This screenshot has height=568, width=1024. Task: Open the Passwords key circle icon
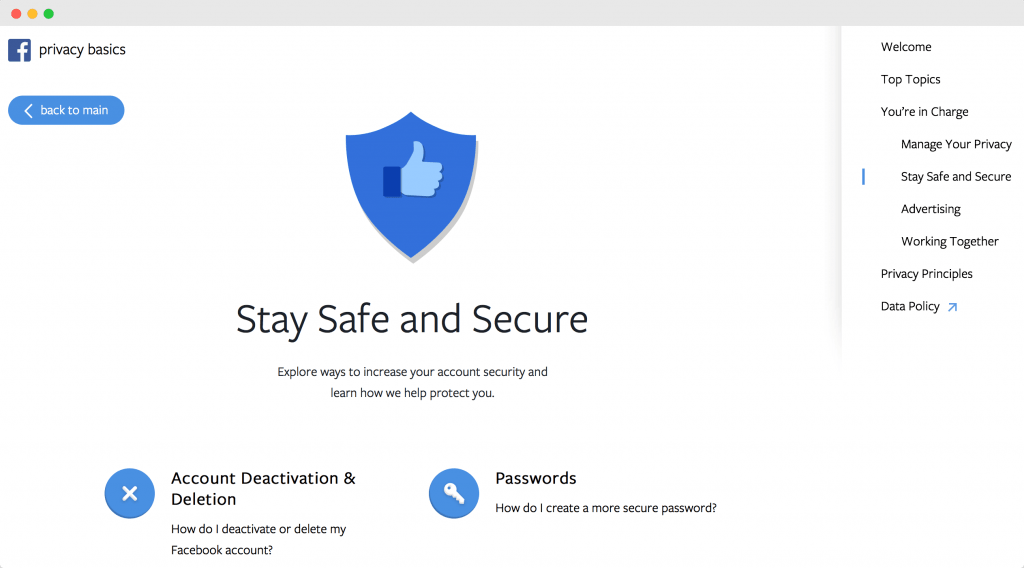click(x=454, y=493)
